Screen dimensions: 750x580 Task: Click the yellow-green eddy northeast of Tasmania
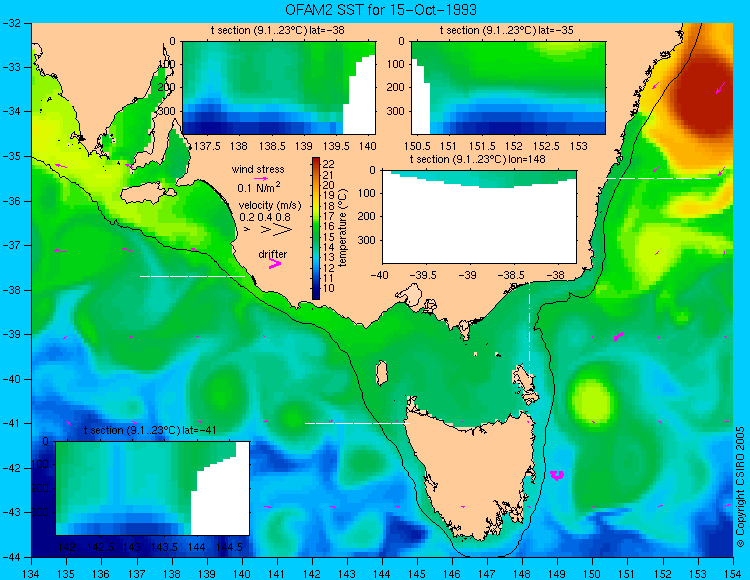tap(593, 401)
